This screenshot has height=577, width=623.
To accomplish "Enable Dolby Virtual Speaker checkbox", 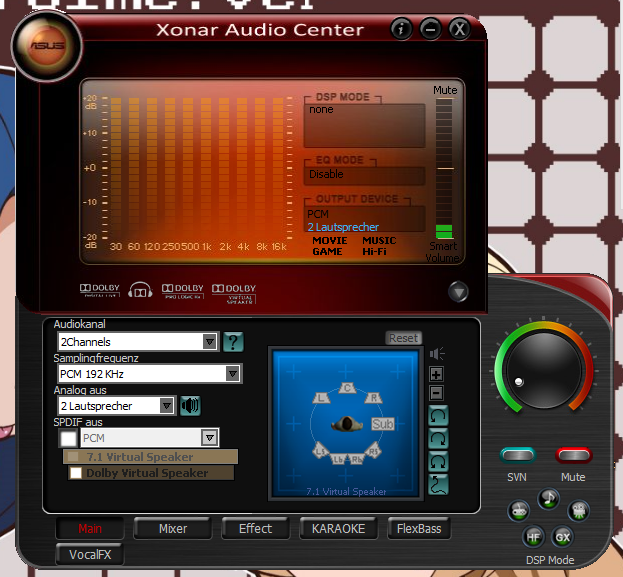I will tap(76, 473).
